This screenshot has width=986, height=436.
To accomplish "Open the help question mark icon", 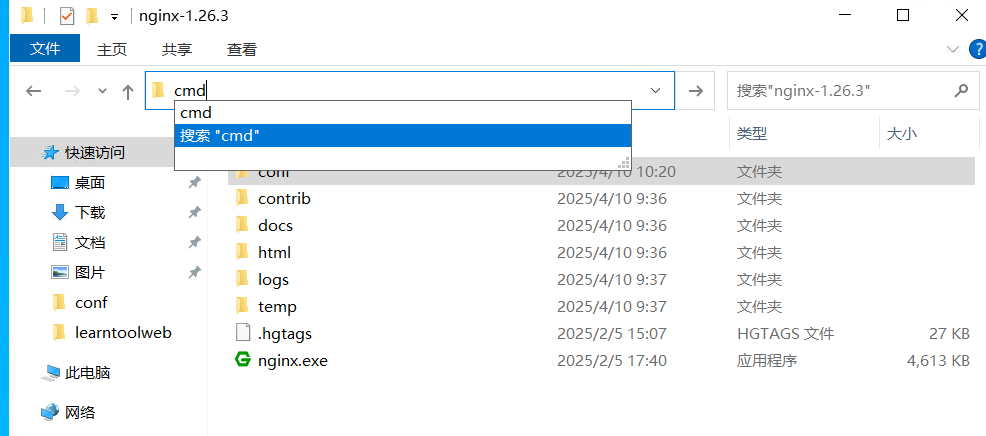I will pos(979,49).
